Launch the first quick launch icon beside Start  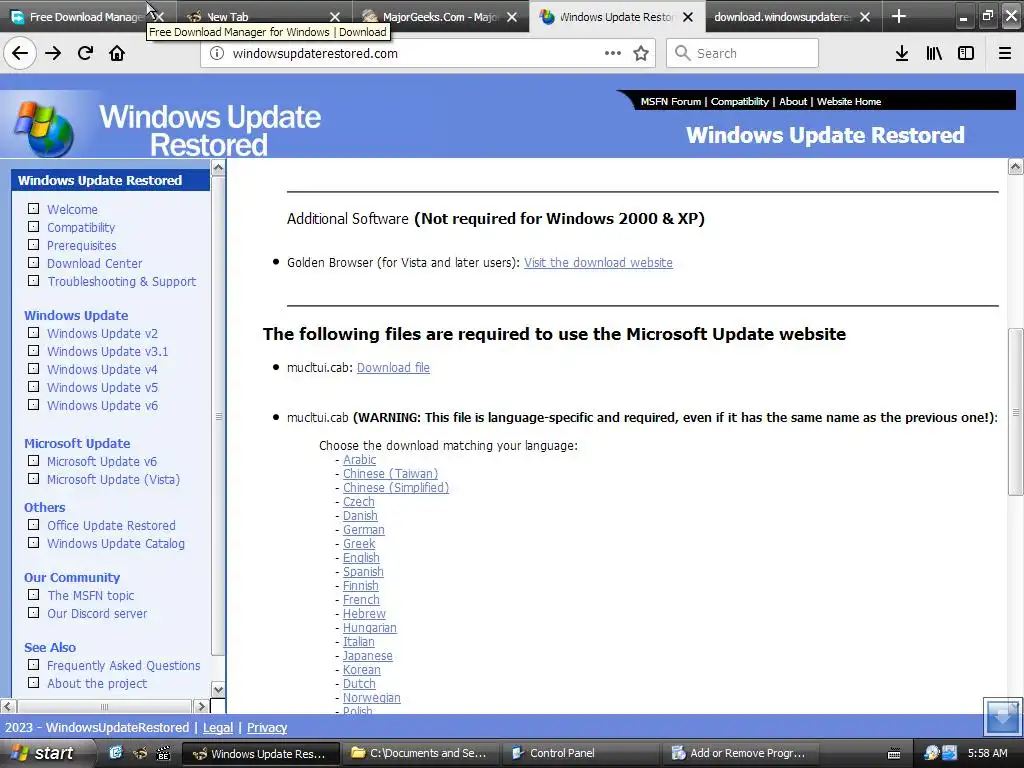click(x=116, y=753)
